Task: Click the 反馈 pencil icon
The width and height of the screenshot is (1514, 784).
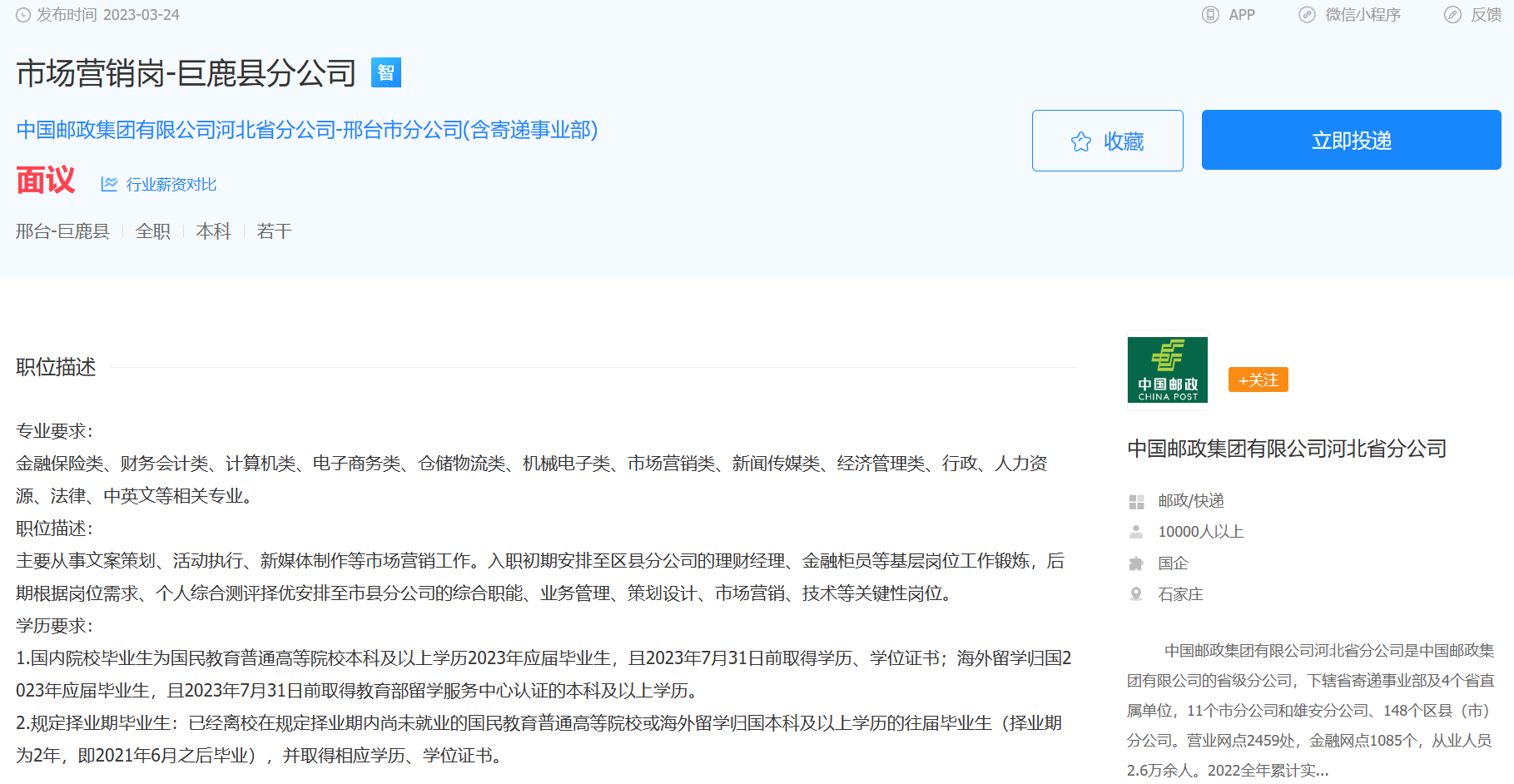Action: pyautogui.click(x=1452, y=15)
